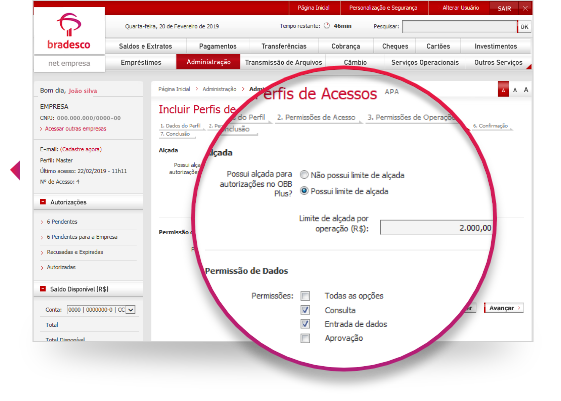Image resolution: width=561 pixels, height=401 pixels.
Task: Click the X close icon beside SAIR
Action: pos(525,8)
